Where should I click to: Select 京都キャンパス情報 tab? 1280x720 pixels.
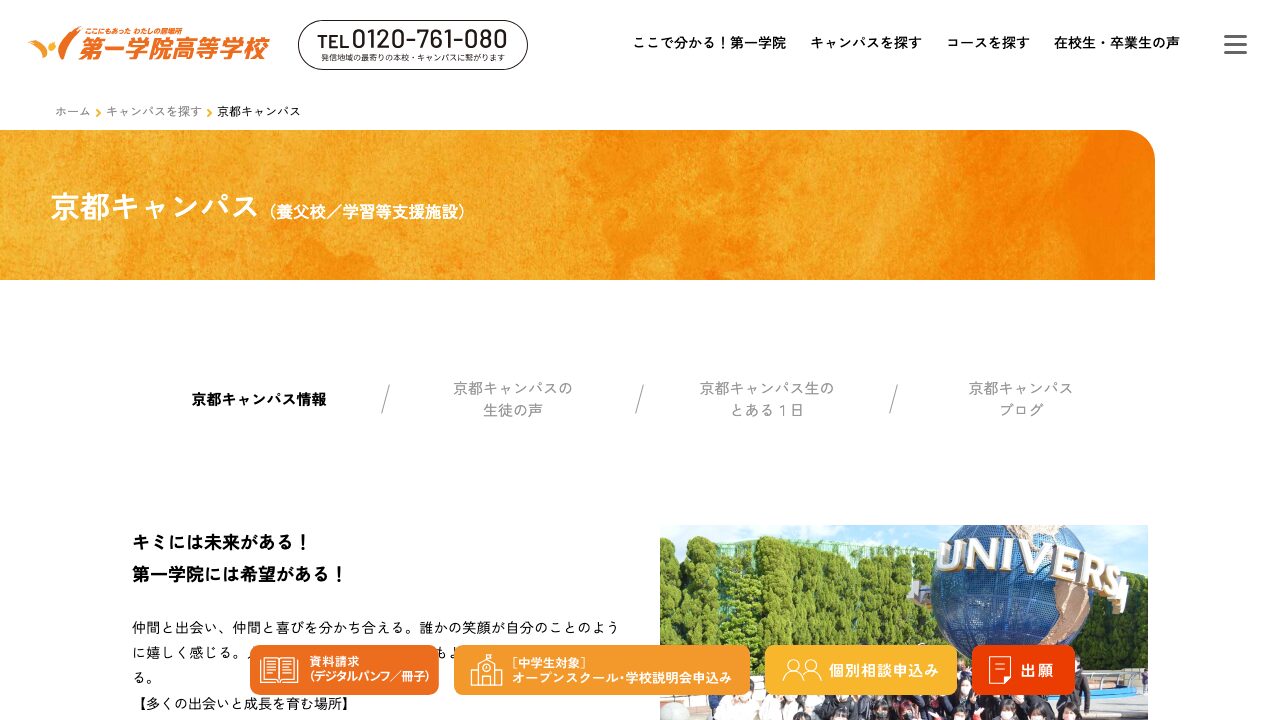[x=259, y=399]
